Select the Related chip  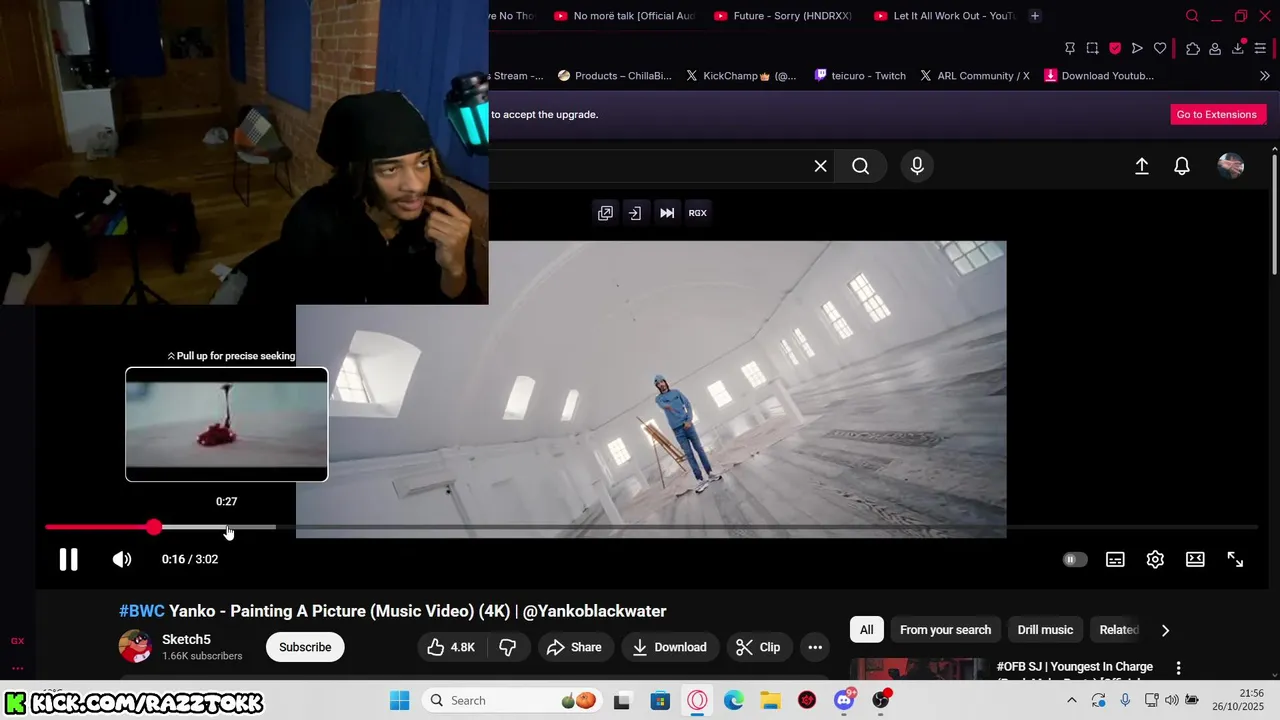tap(1117, 630)
